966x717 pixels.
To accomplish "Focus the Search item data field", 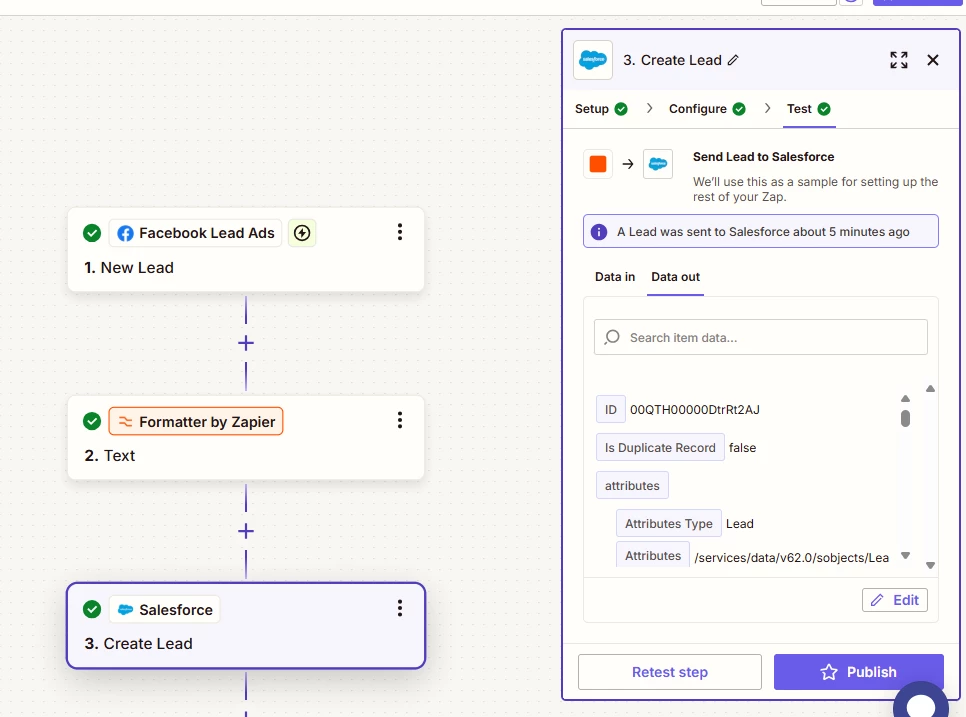I will tap(760, 337).
